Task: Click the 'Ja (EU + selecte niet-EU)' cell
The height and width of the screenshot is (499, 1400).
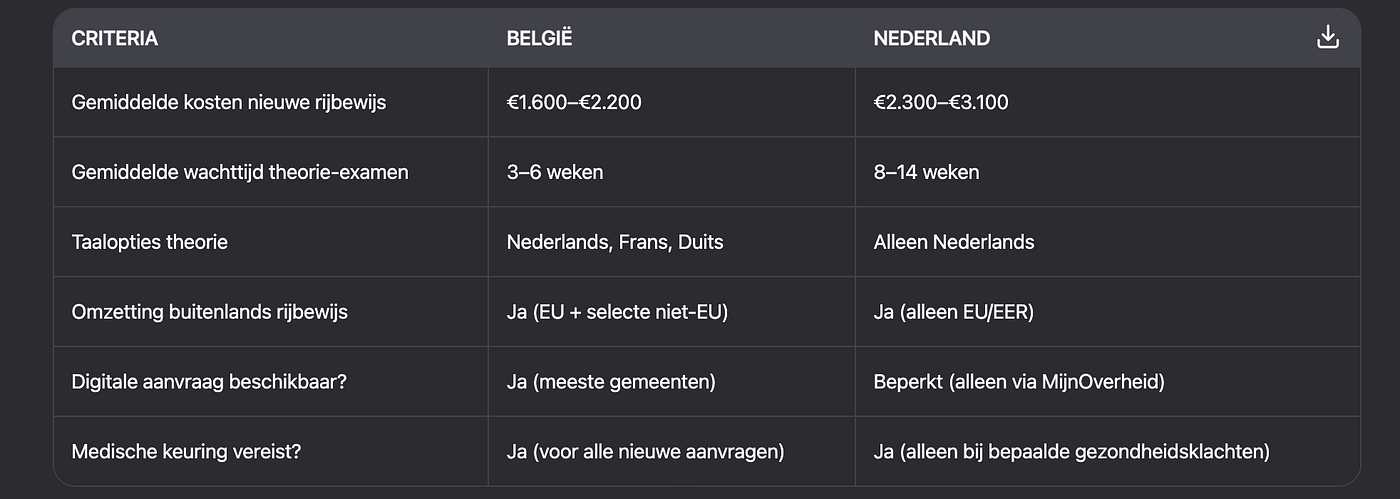Action: point(617,312)
